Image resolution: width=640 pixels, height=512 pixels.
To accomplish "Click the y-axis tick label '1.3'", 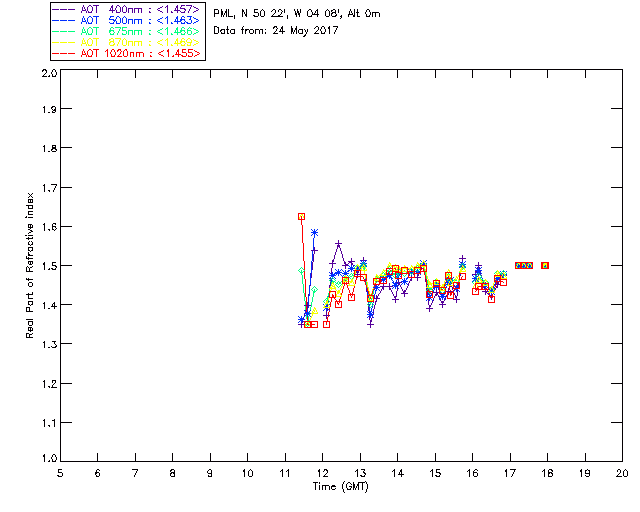I will click(49, 344).
